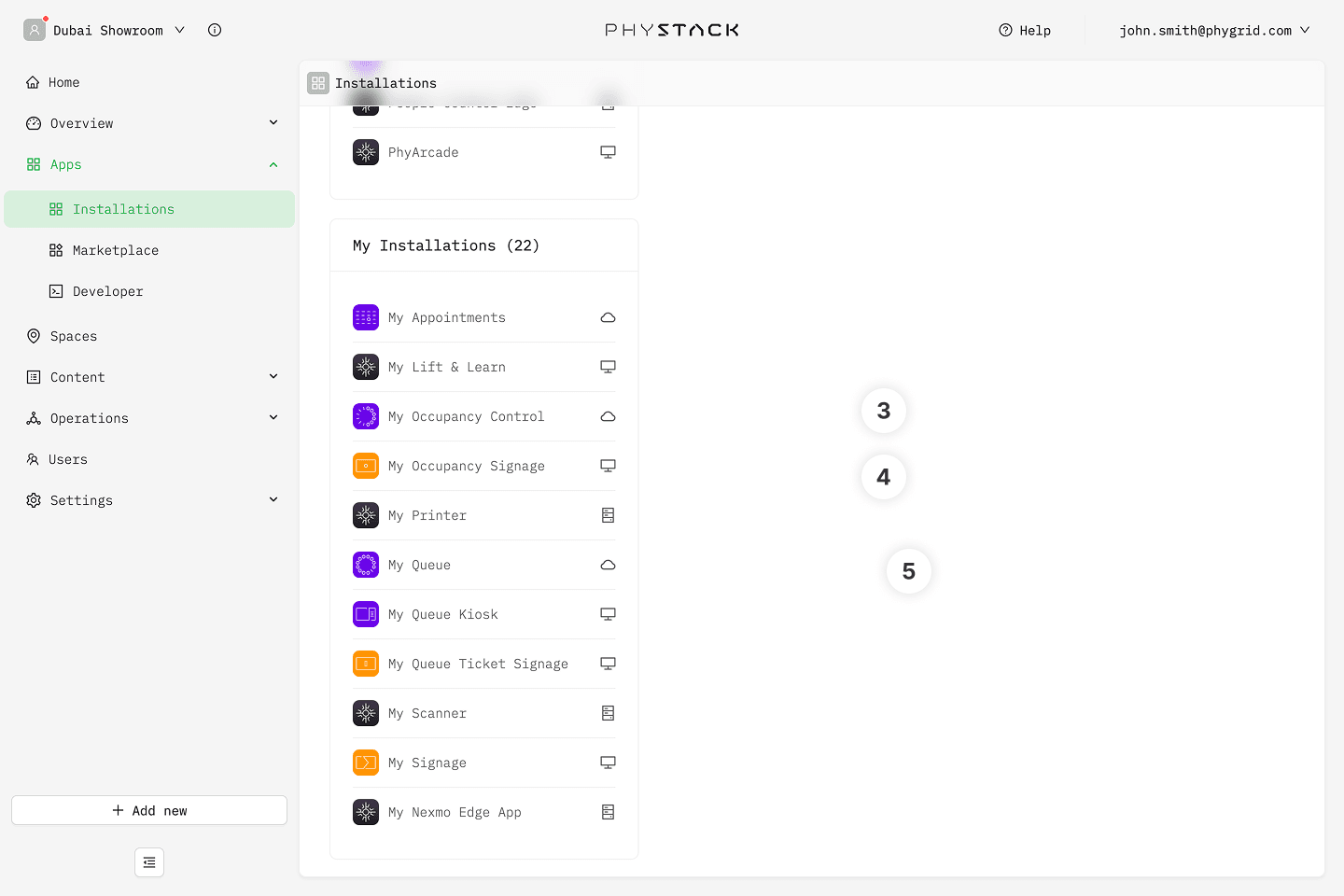Screen dimensions: 1344x896
Task: Click the Installations grid icon in header
Action: [x=318, y=83]
